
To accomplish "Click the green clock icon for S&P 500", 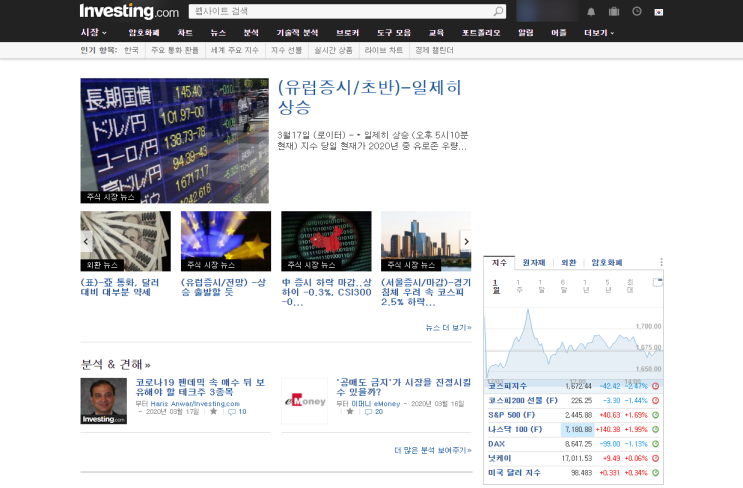I will (x=656, y=415).
